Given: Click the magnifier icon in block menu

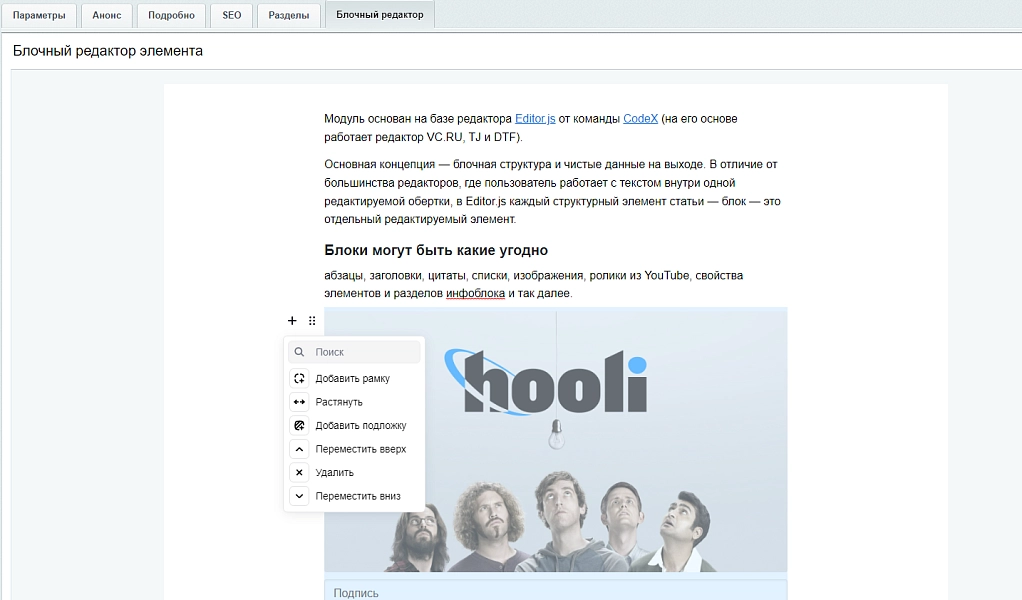Looking at the screenshot, I should click(299, 352).
